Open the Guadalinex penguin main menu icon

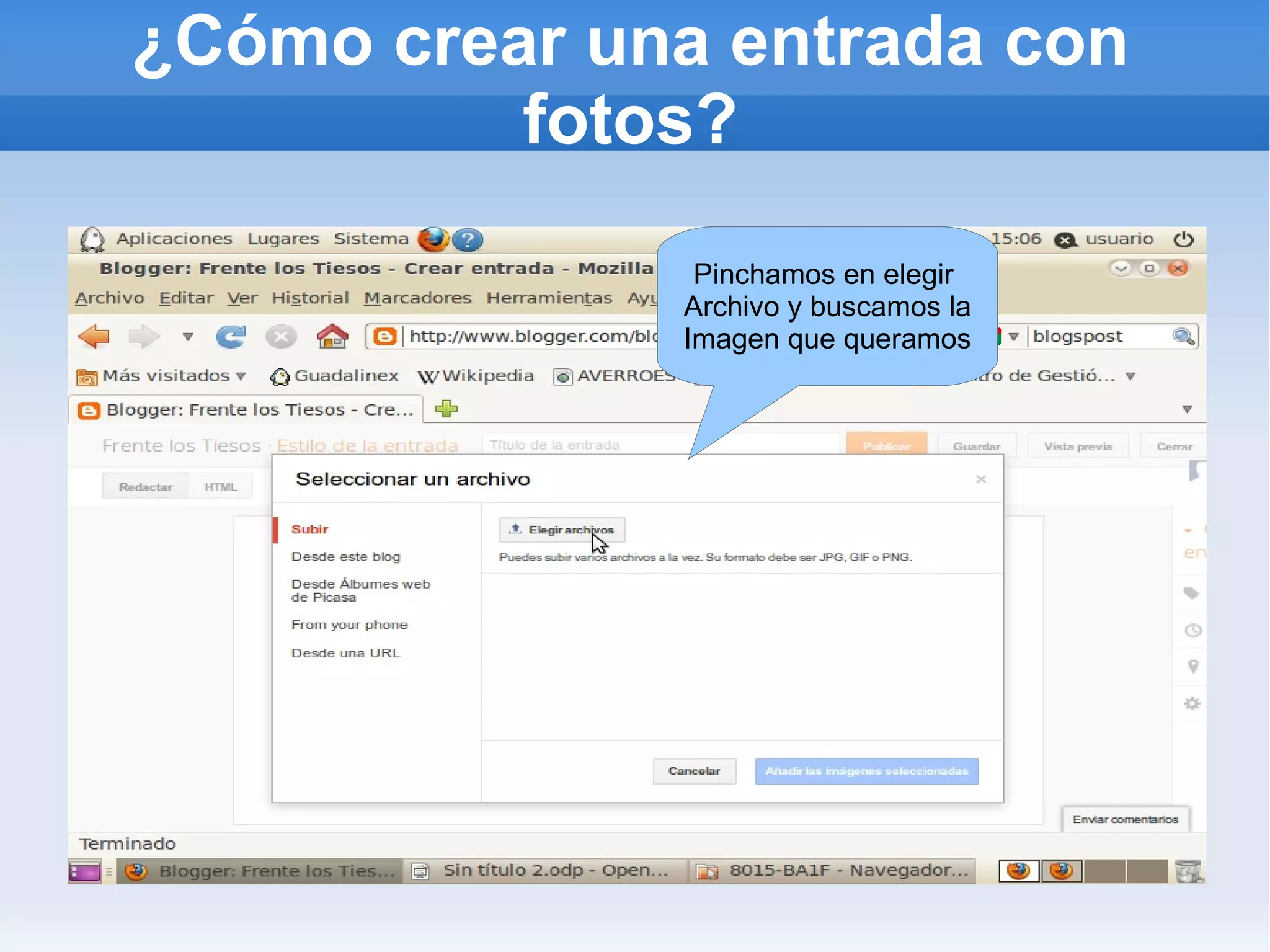[x=92, y=239]
